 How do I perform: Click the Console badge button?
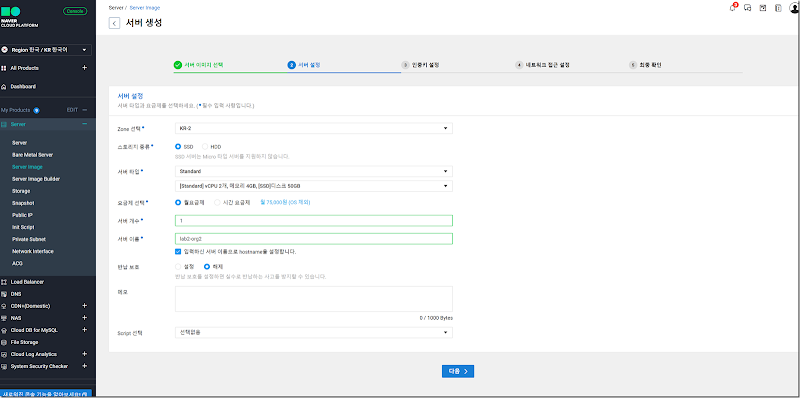point(75,11)
